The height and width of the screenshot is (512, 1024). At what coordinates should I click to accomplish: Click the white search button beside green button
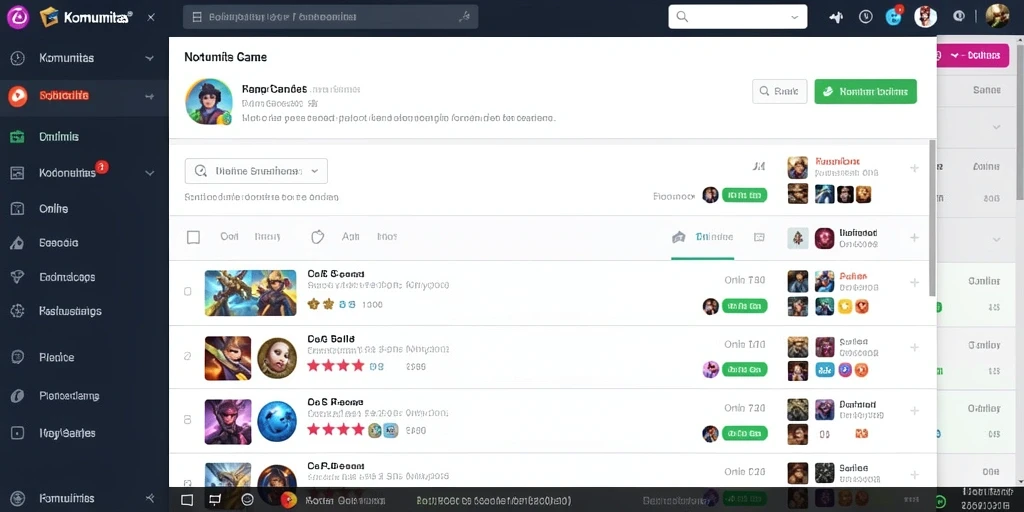pyautogui.click(x=780, y=92)
